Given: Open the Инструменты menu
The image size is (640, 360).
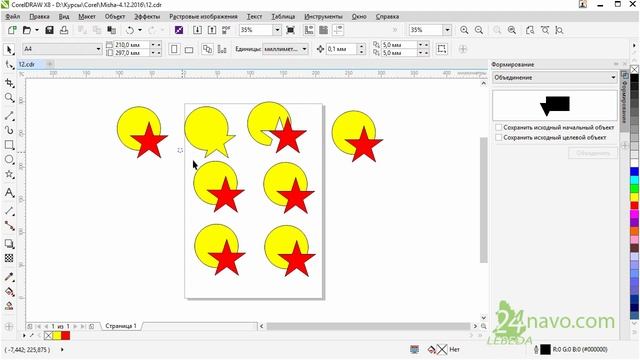Looking at the screenshot, I should [x=323, y=16].
